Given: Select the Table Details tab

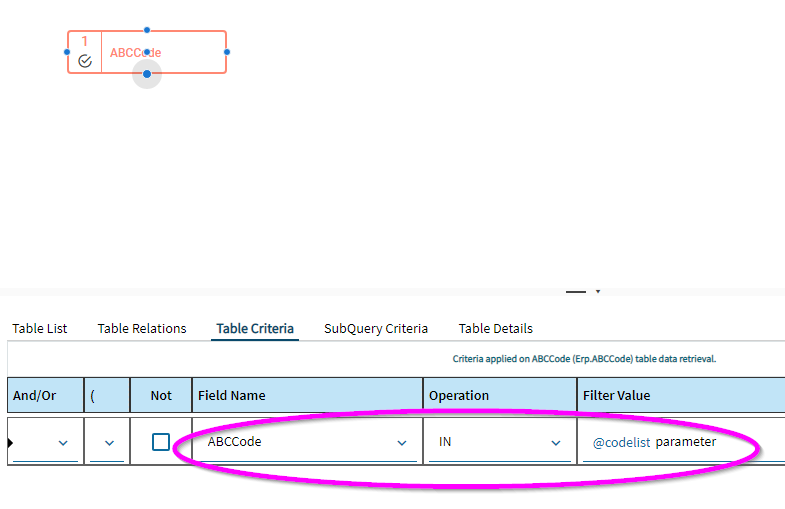Looking at the screenshot, I should (x=496, y=328).
